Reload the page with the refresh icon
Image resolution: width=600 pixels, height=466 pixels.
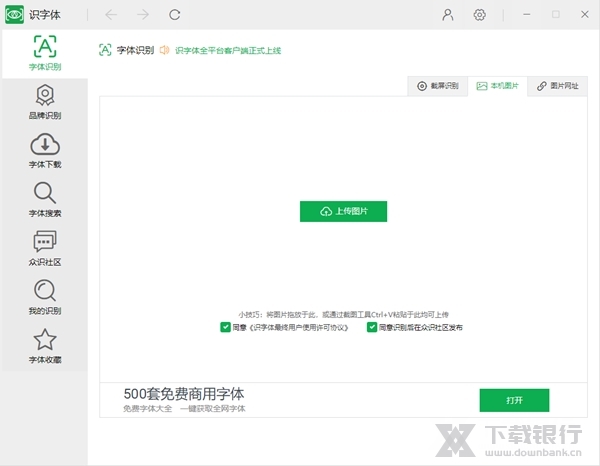[175, 15]
